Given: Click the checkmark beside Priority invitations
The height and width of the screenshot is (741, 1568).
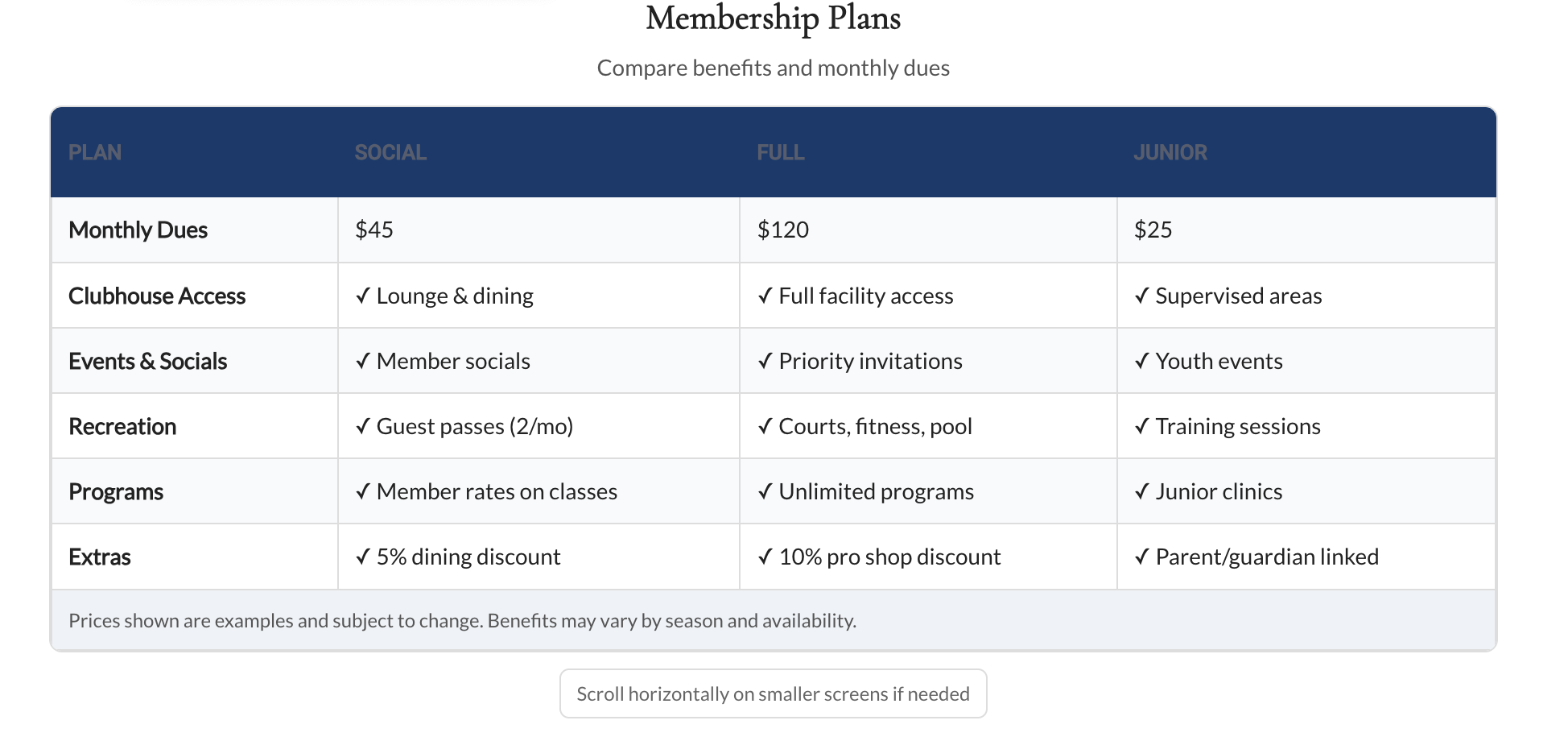Looking at the screenshot, I should 765,362.
